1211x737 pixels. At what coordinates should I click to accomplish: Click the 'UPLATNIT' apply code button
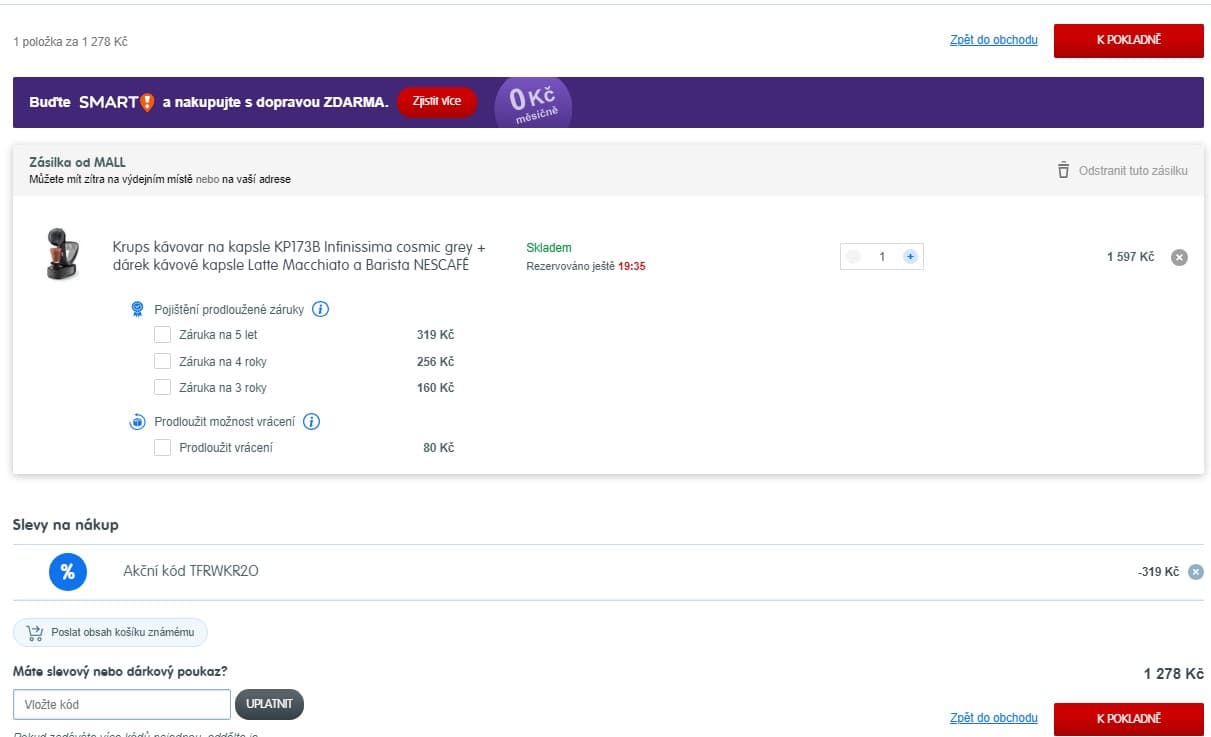[269, 704]
